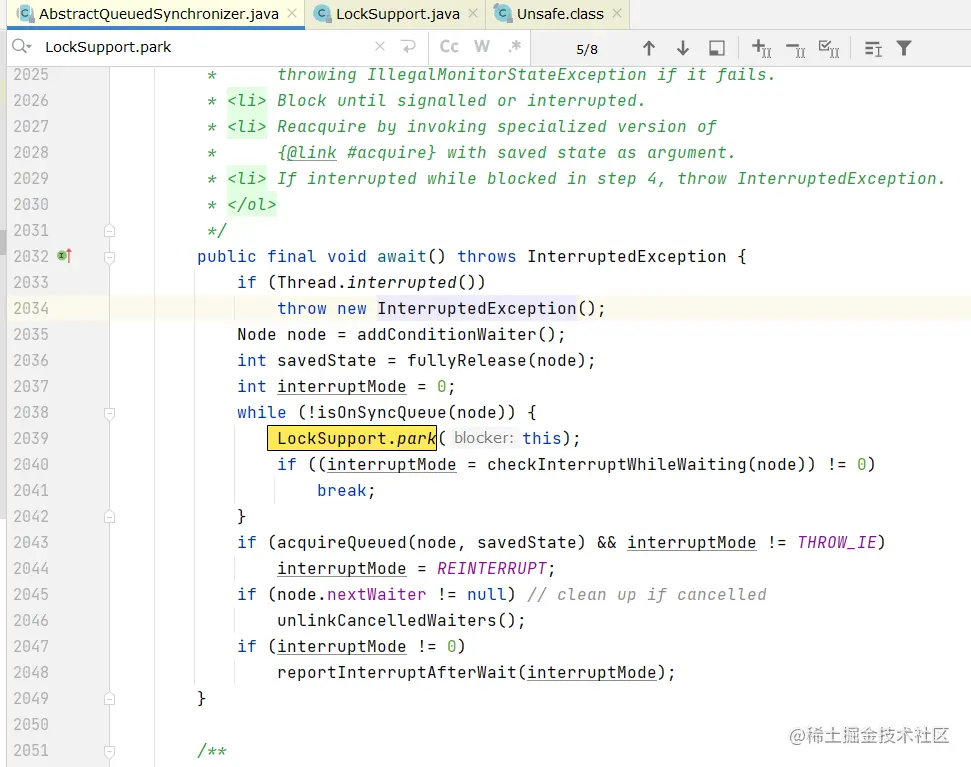Screen dimensions: 971x767
Task: Click reportInterruptAfterWait call
Action: (x=396, y=672)
